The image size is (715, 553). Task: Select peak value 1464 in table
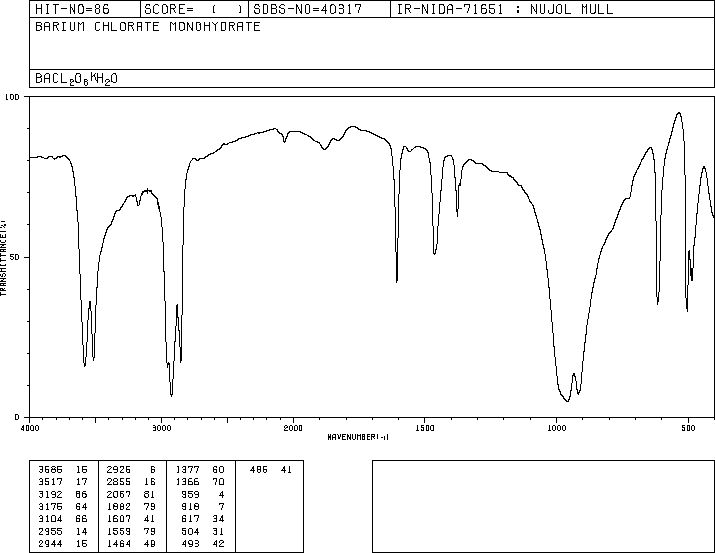click(x=119, y=544)
